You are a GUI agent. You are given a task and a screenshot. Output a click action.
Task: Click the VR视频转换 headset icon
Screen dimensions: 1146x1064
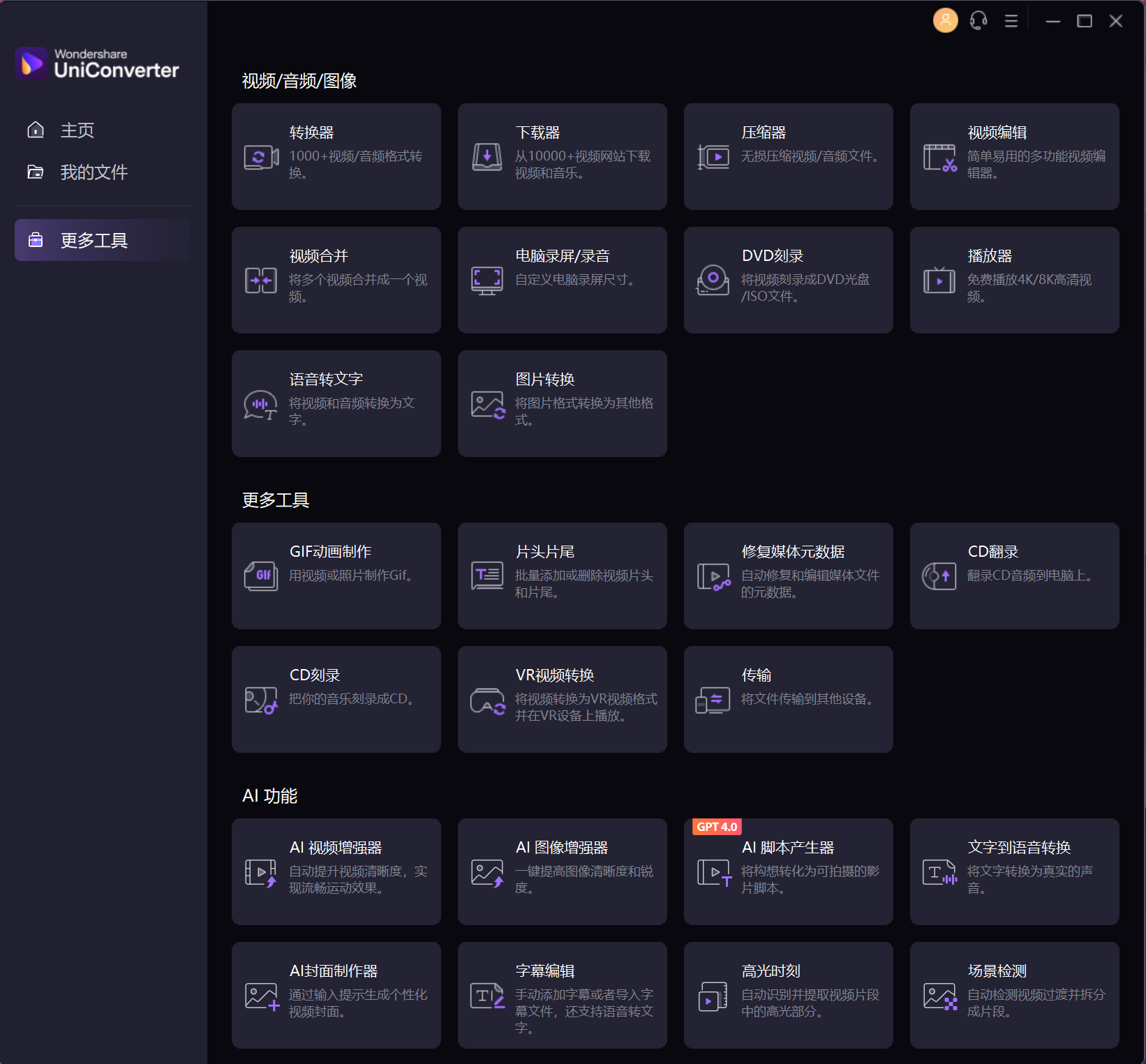tap(487, 700)
